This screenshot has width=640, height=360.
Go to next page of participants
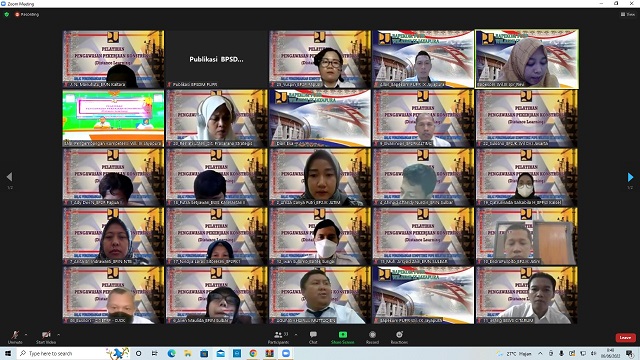[x=630, y=177]
